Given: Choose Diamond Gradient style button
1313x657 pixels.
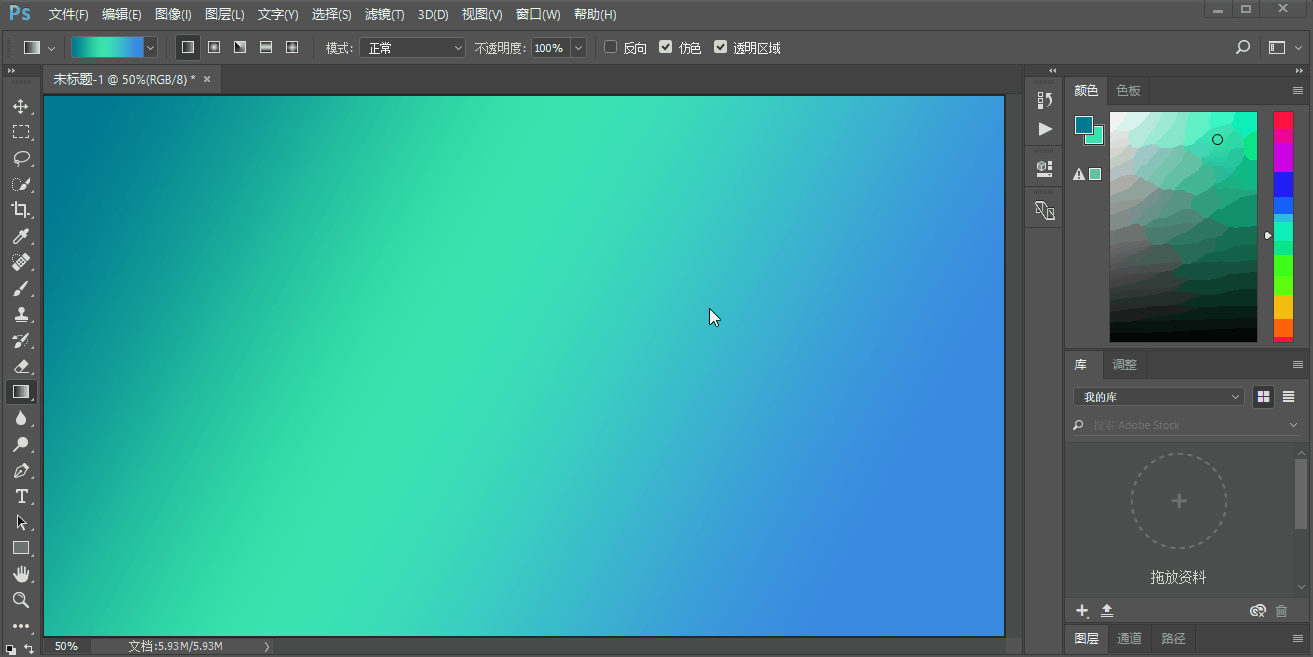Looking at the screenshot, I should click(x=292, y=47).
